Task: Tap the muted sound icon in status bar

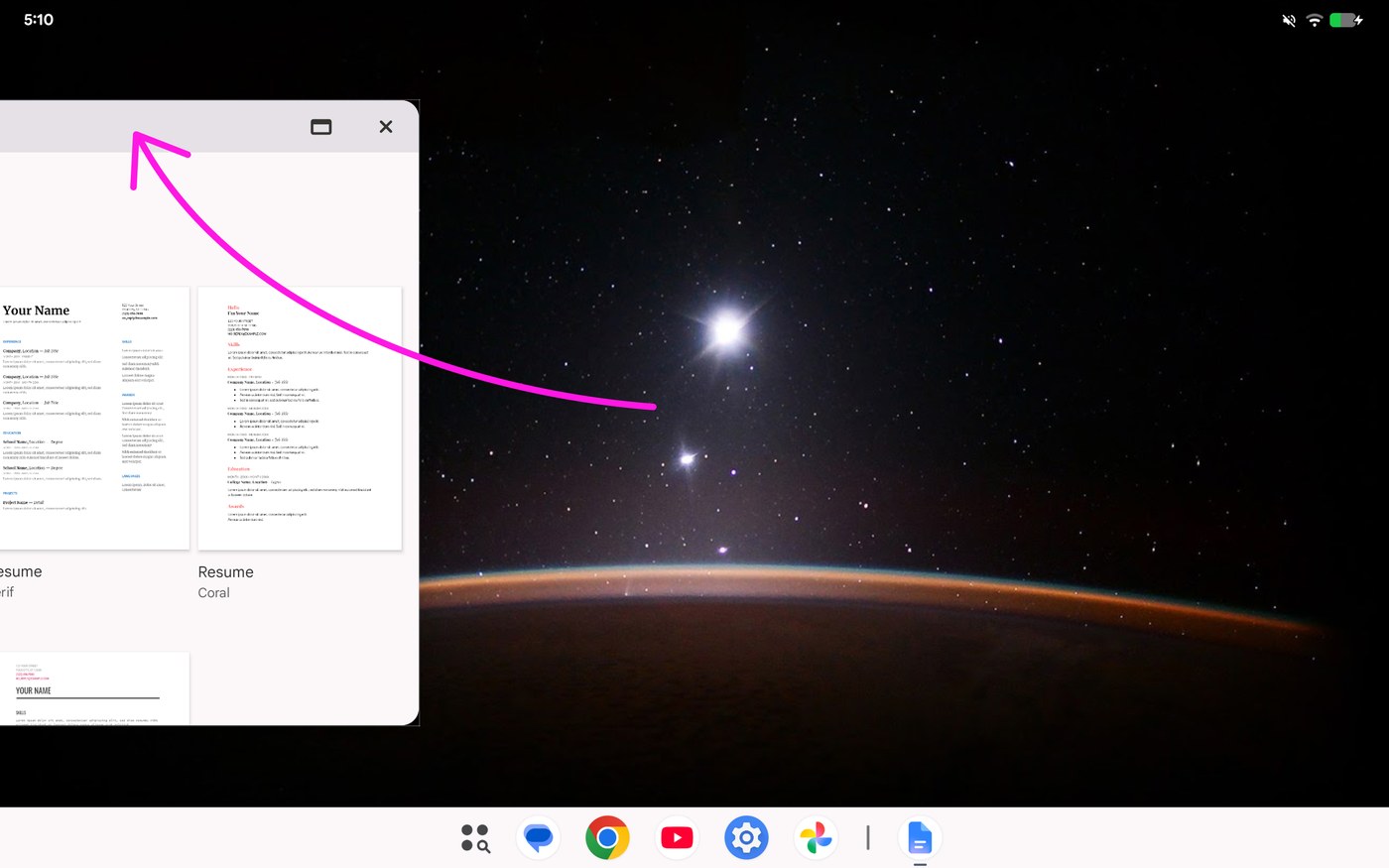Action: click(1289, 20)
